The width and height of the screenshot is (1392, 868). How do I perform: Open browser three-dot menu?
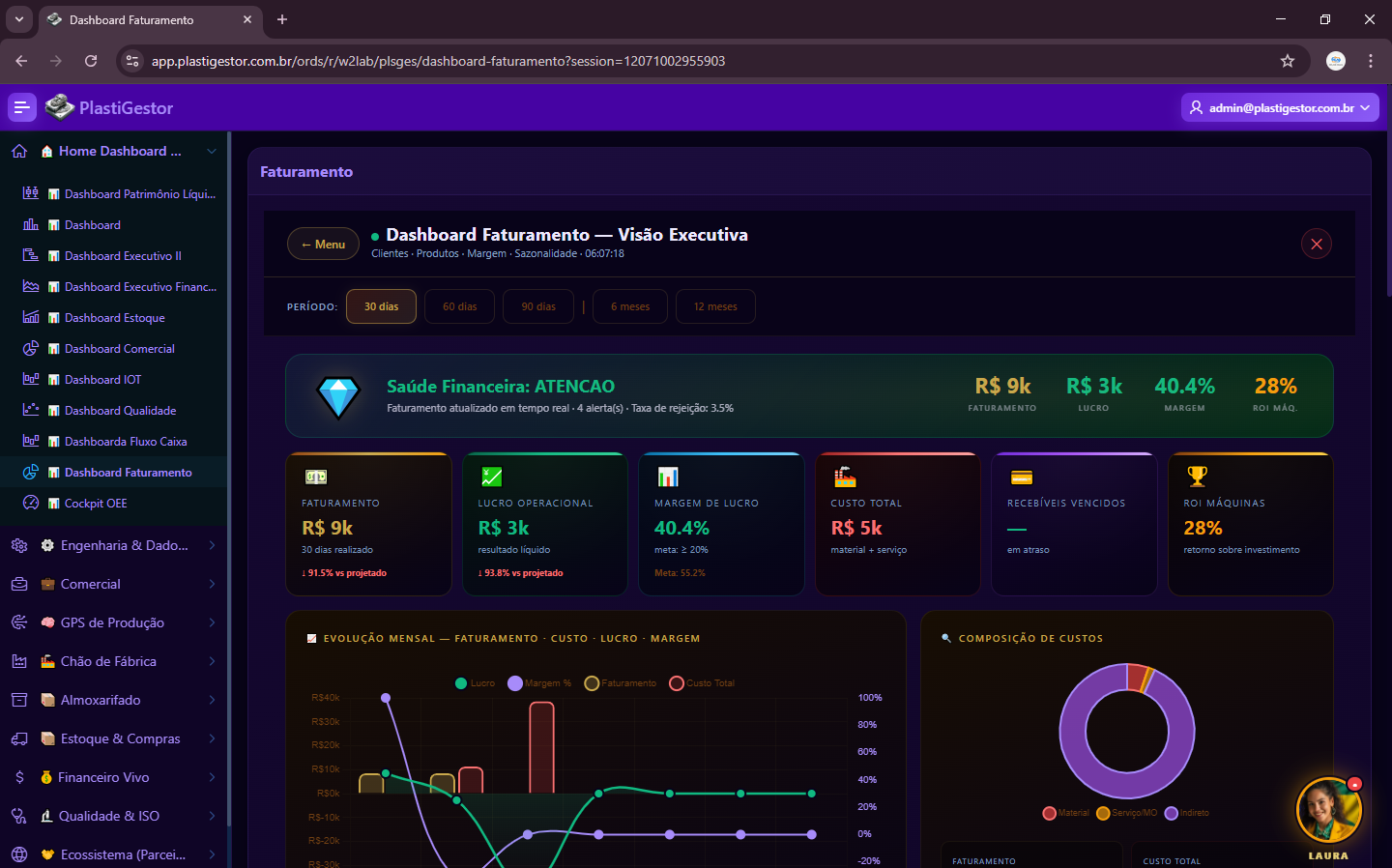1371,61
